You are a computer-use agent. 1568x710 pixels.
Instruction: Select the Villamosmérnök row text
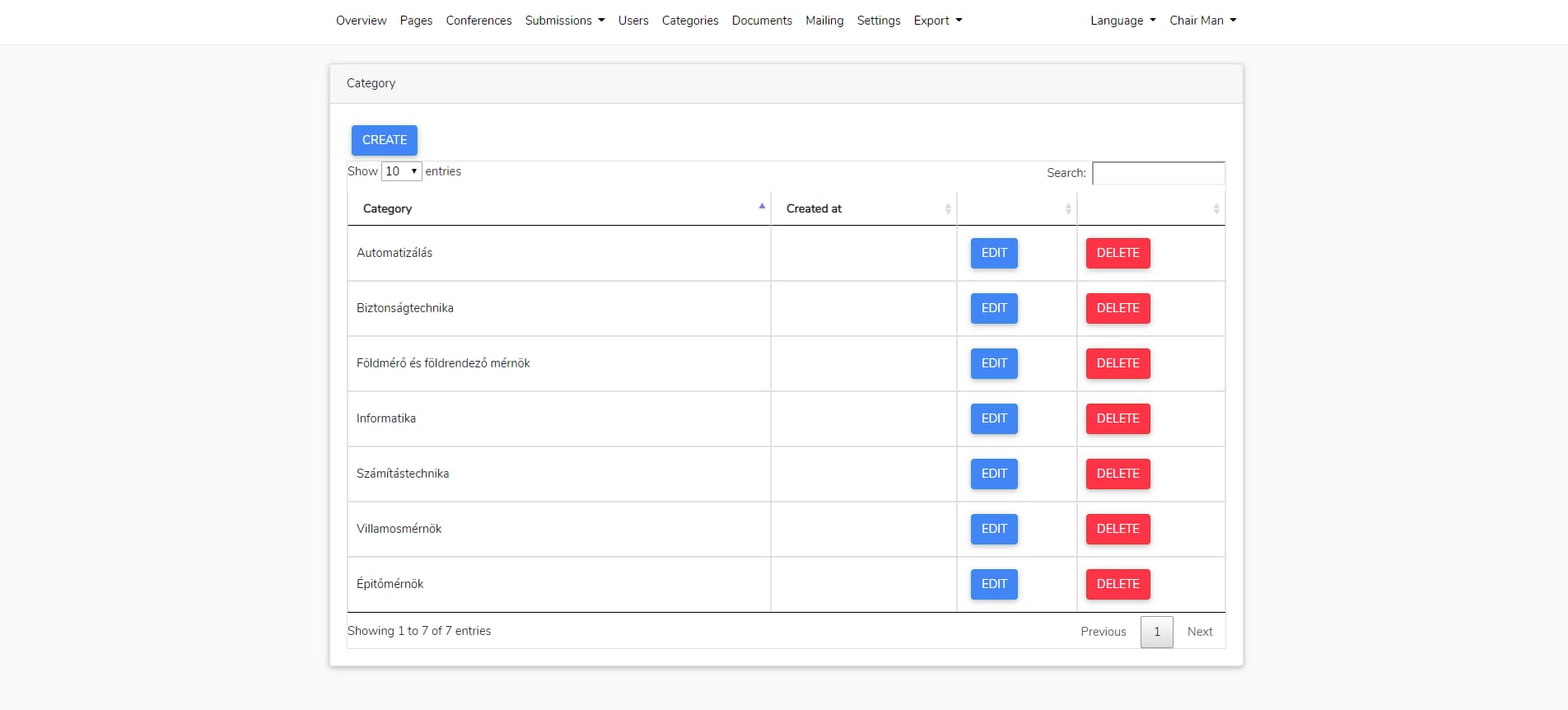tap(399, 529)
